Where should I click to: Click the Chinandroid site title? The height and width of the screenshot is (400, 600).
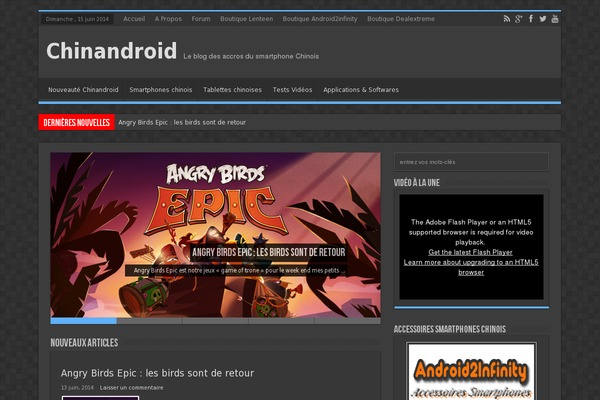(x=111, y=51)
